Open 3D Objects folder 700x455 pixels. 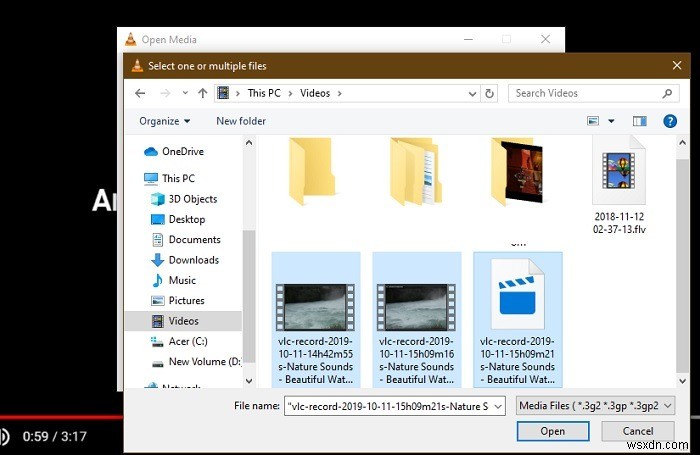click(192, 199)
